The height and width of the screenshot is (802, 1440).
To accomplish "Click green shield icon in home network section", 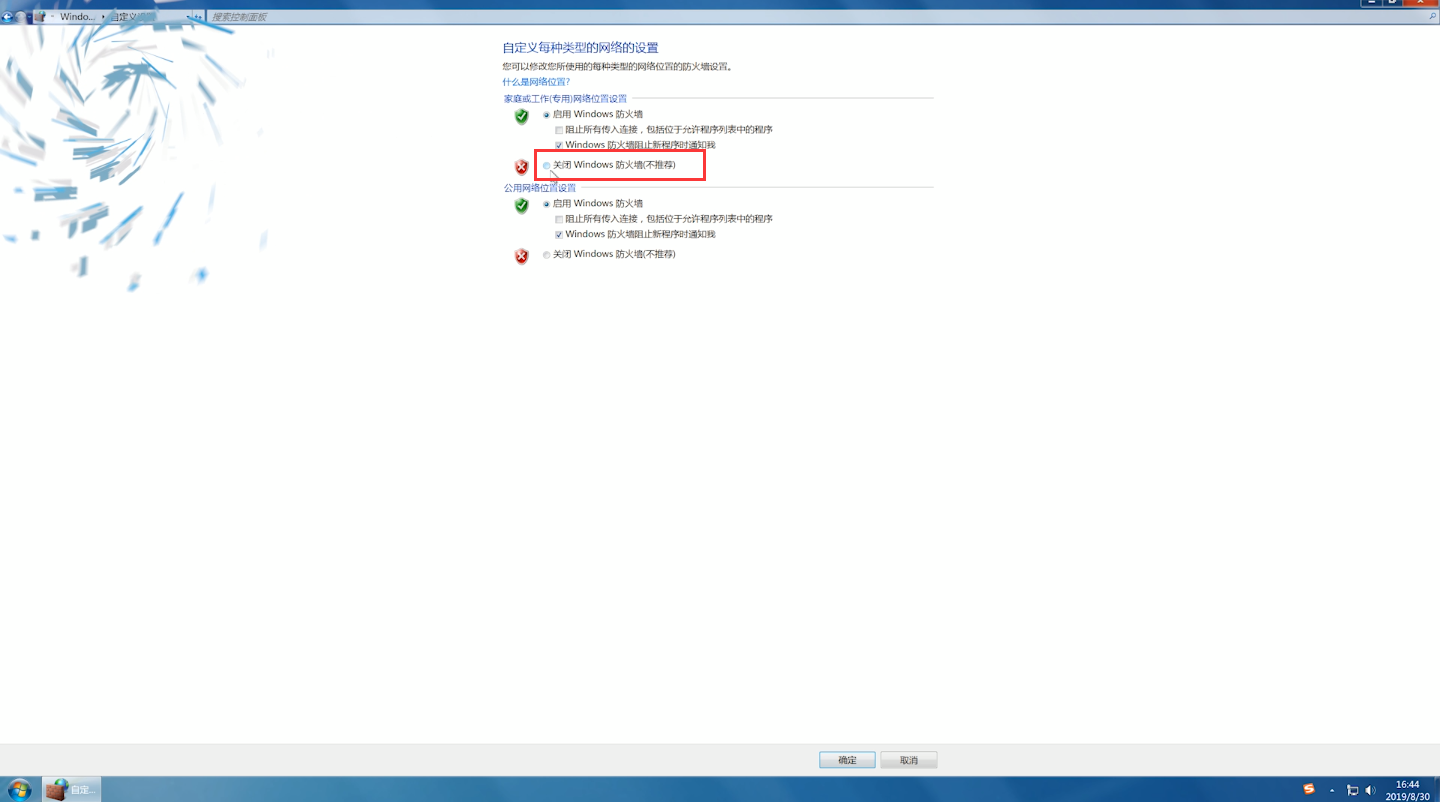I will pyautogui.click(x=521, y=117).
